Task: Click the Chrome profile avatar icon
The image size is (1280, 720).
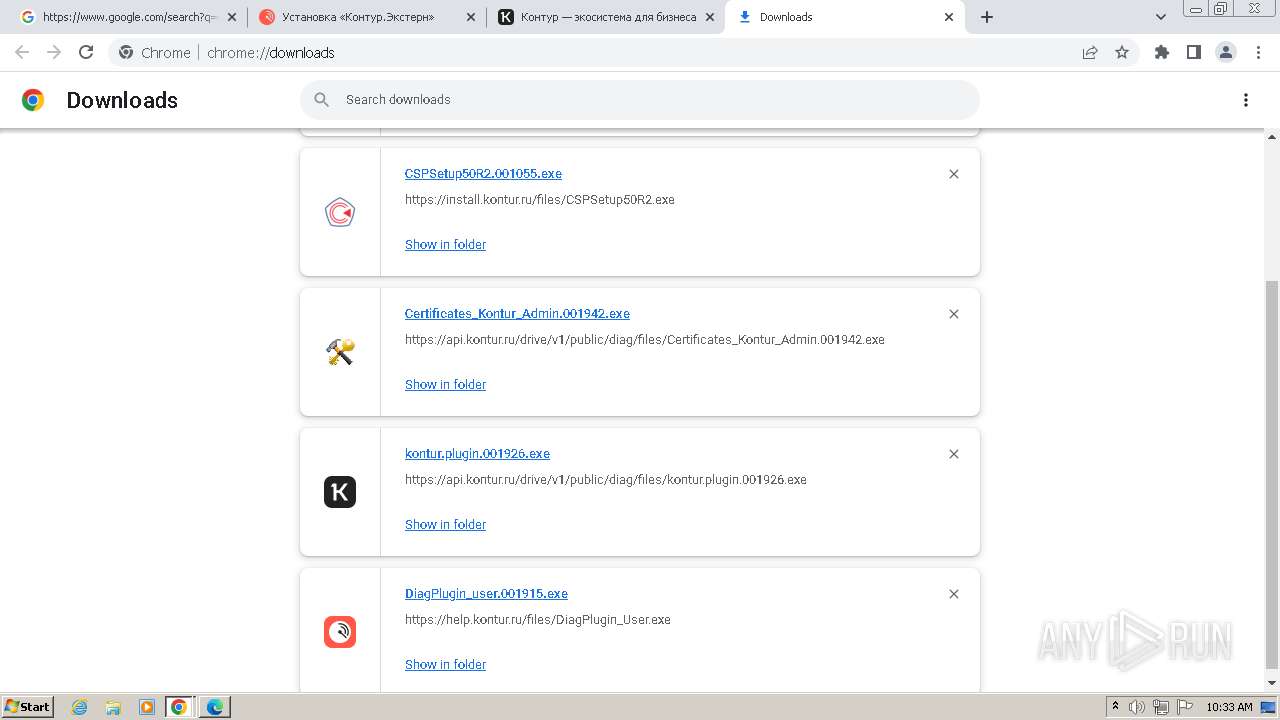Action: (1226, 53)
